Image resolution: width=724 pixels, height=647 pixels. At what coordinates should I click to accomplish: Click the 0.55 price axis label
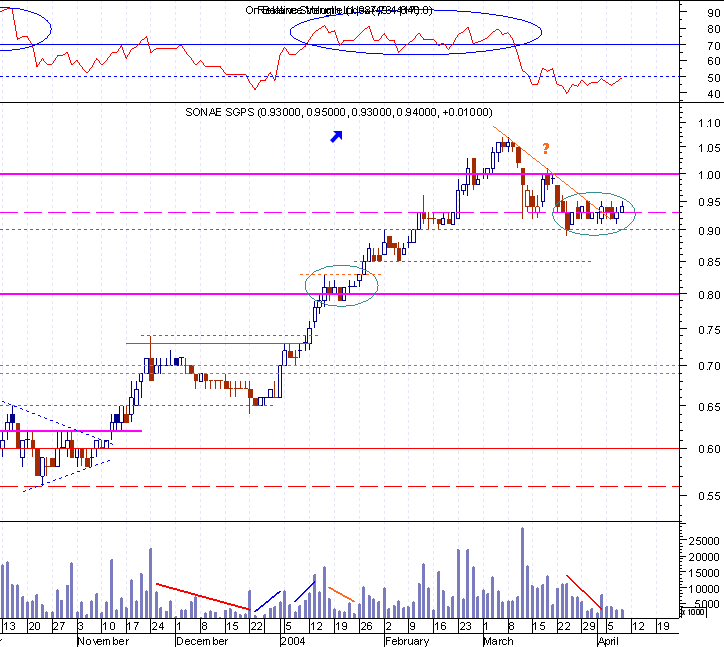tap(709, 496)
